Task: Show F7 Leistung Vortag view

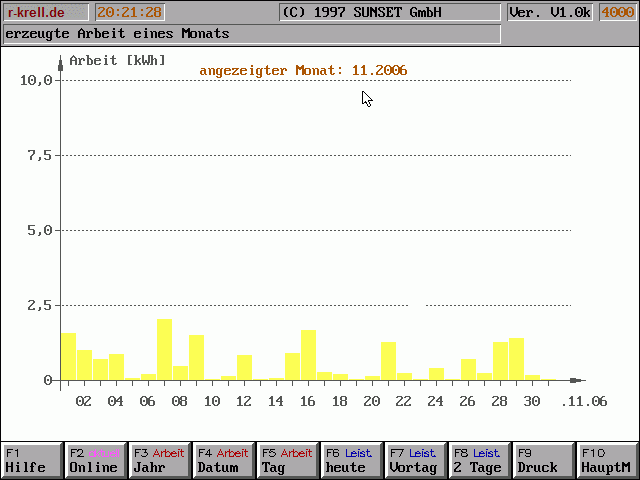Action: (415, 460)
